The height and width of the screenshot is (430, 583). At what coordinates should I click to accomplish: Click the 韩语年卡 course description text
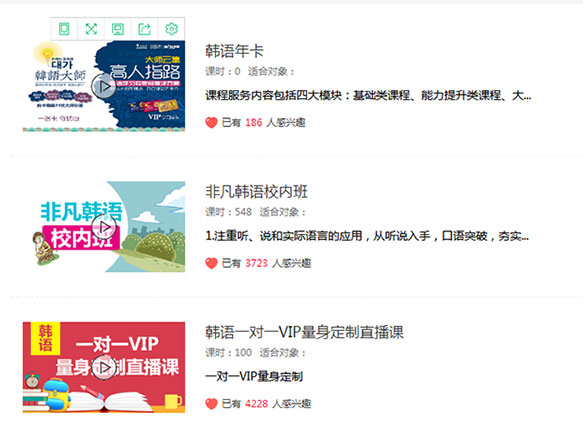(x=368, y=96)
